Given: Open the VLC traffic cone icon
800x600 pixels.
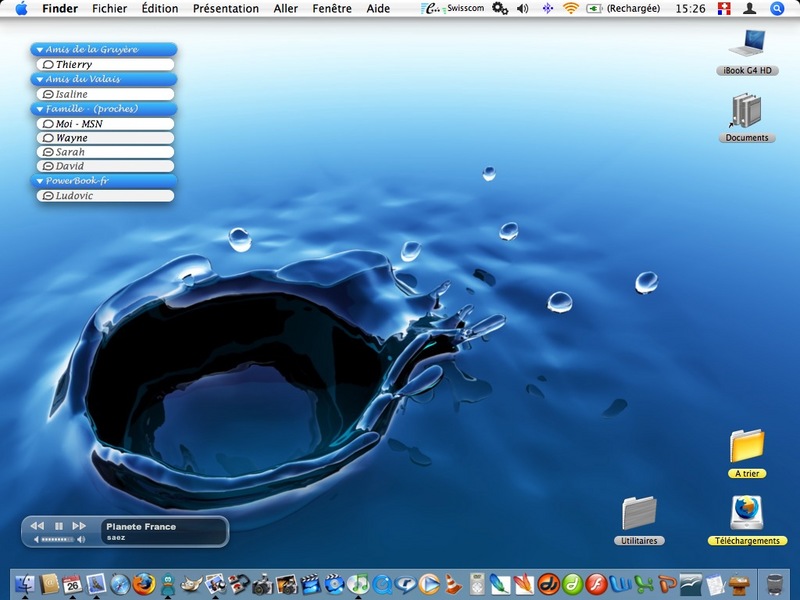Looking at the screenshot, I should (453, 584).
